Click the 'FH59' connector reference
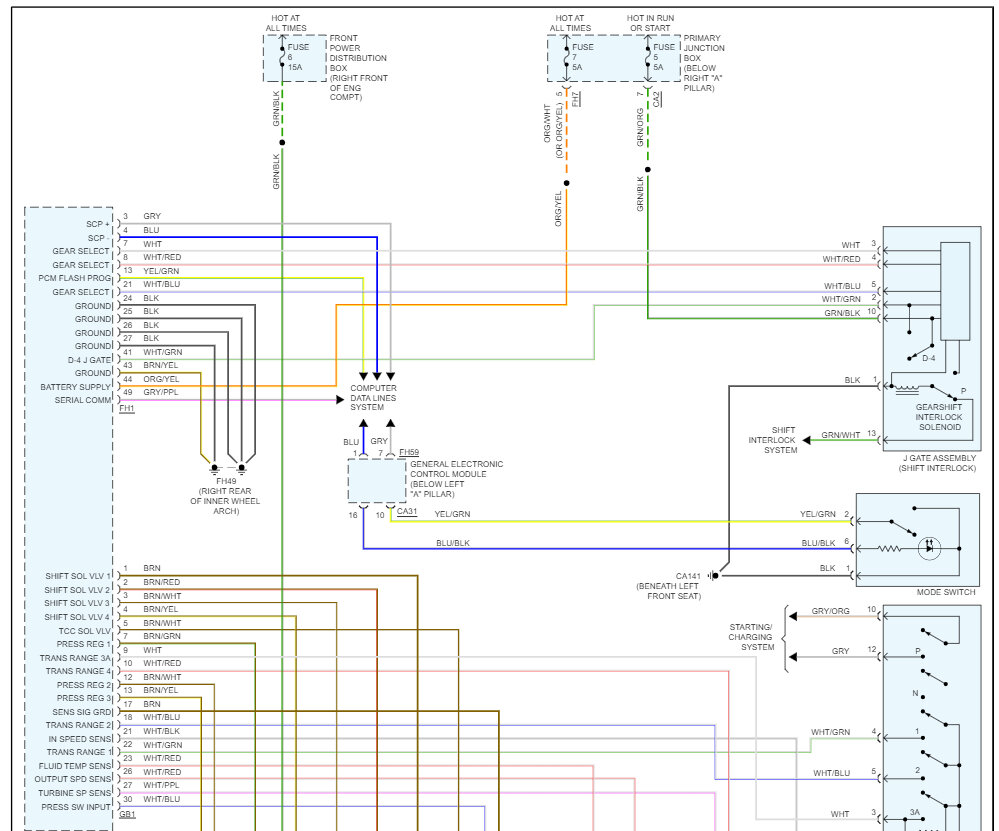 (x=409, y=452)
